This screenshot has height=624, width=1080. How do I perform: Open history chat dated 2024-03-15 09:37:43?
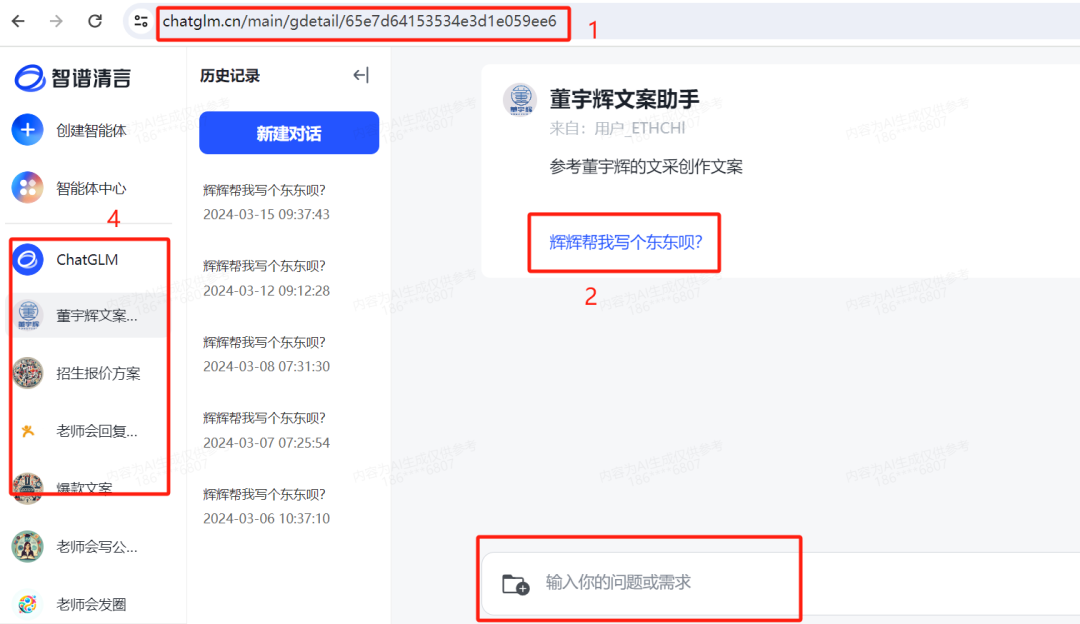(266, 202)
